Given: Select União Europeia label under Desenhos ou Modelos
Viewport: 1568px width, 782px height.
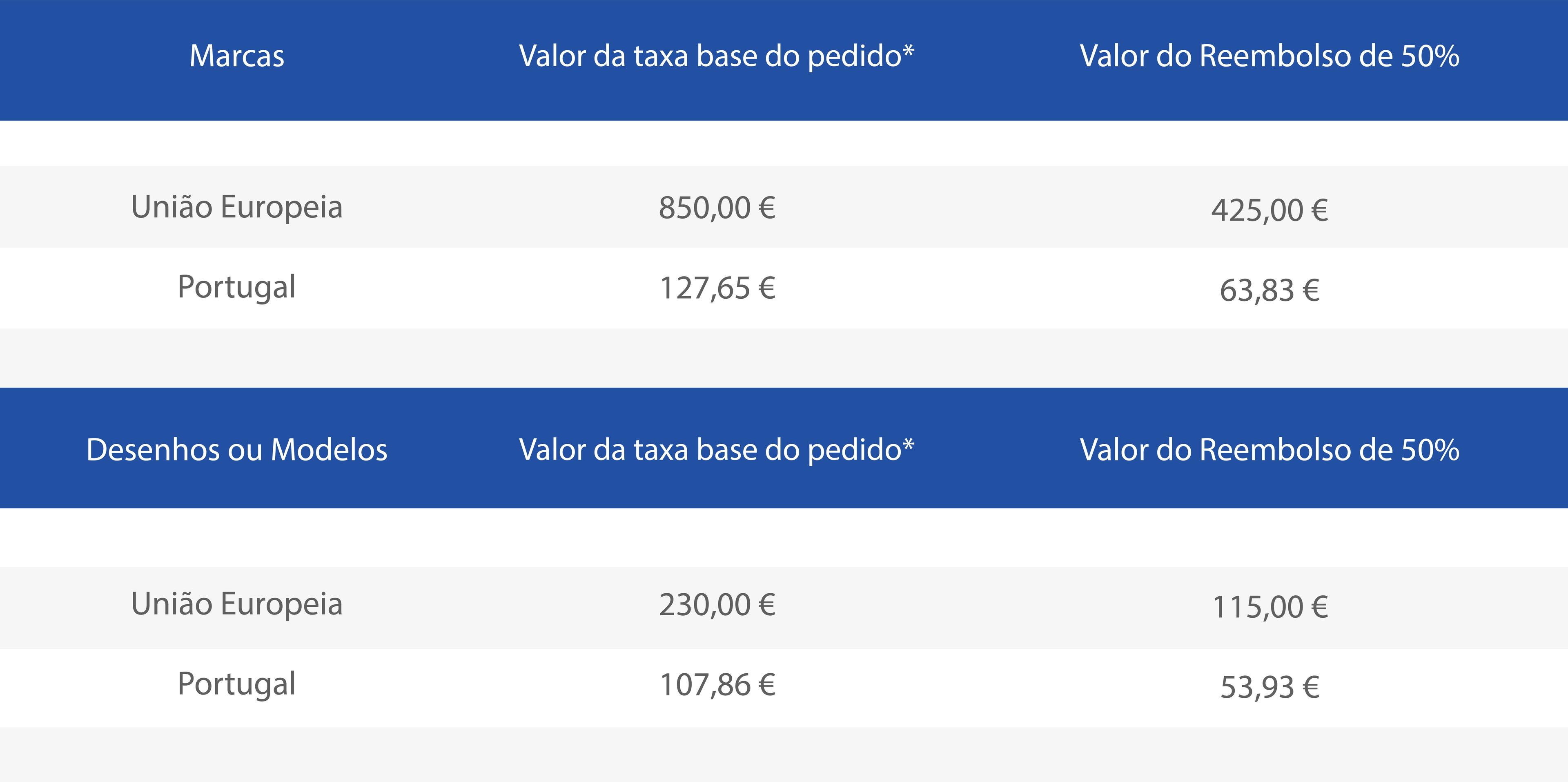Looking at the screenshot, I should [237, 604].
